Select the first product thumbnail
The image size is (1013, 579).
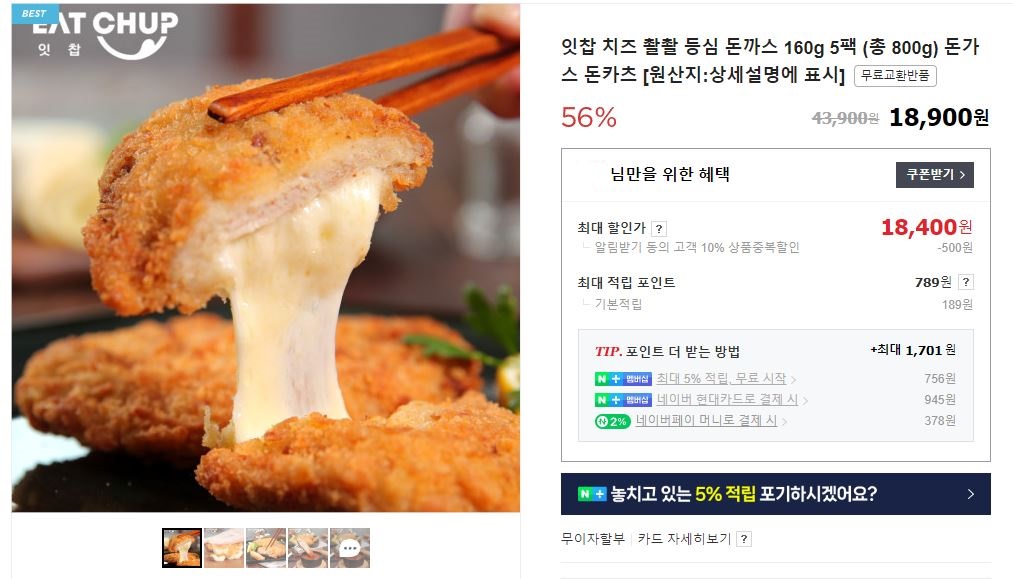coord(182,548)
